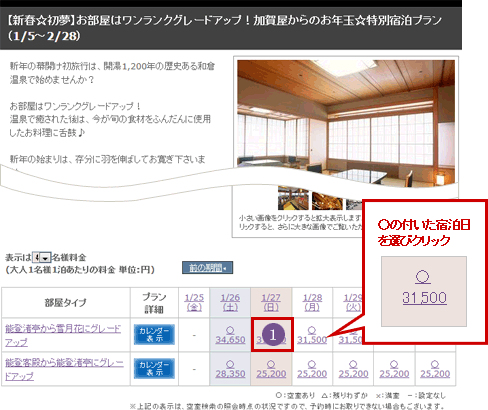This screenshot has height=410, width=488.
Task: Click the availability circle icon in callout
Action: tap(423, 277)
